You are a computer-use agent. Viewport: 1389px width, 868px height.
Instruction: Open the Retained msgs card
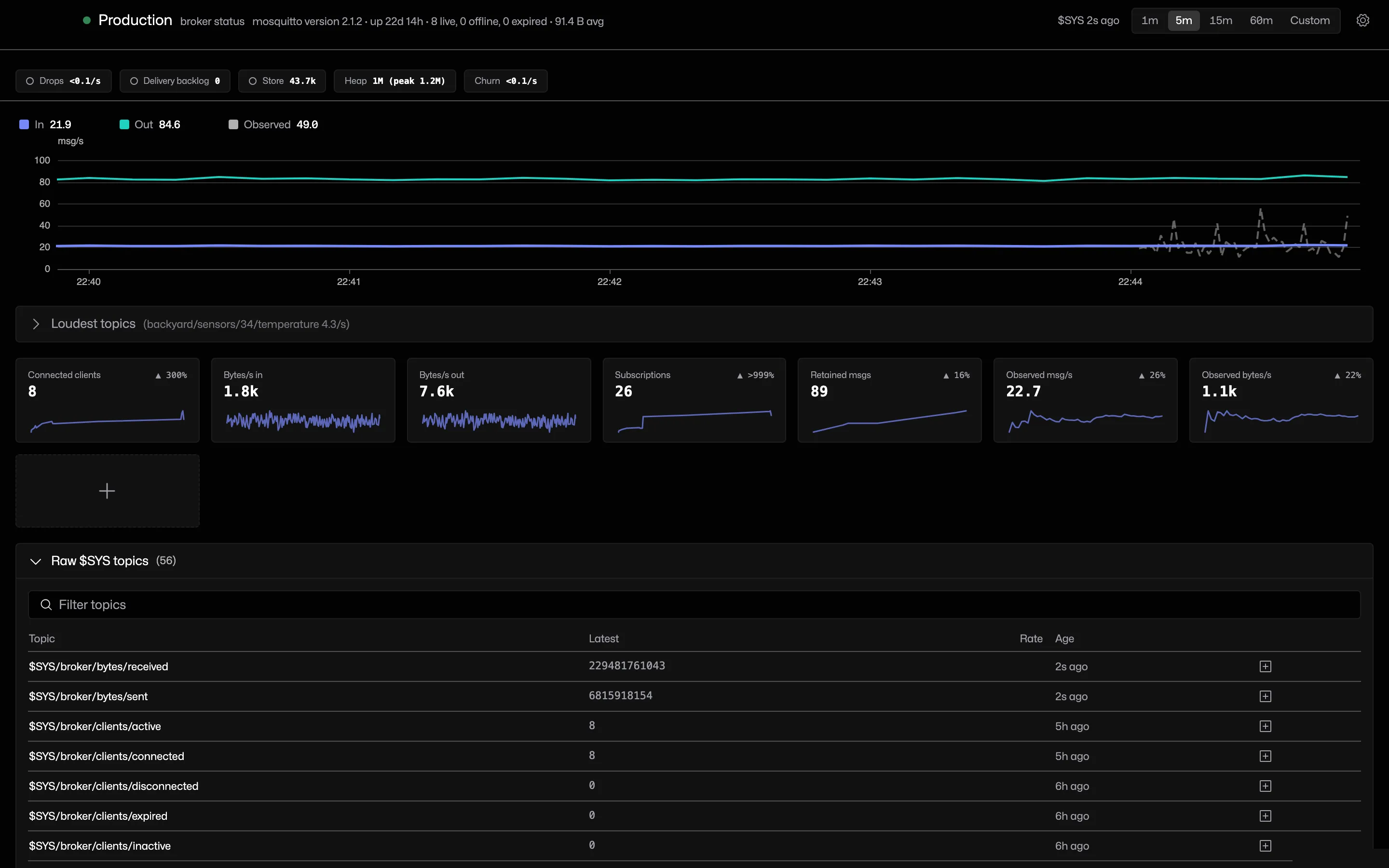coord(890,400)
